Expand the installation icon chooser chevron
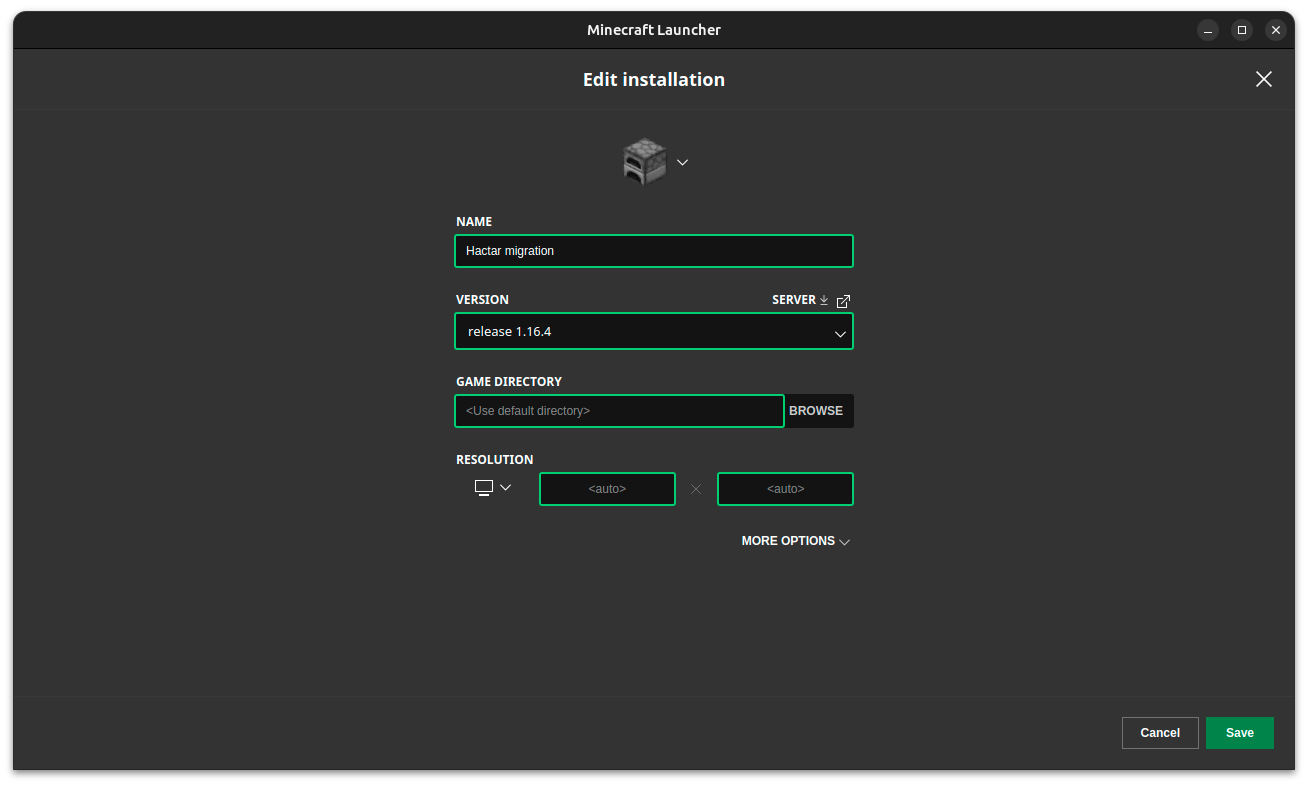Screen dimensions: 1308x786 pyautogui.click(x=682, y=162)
